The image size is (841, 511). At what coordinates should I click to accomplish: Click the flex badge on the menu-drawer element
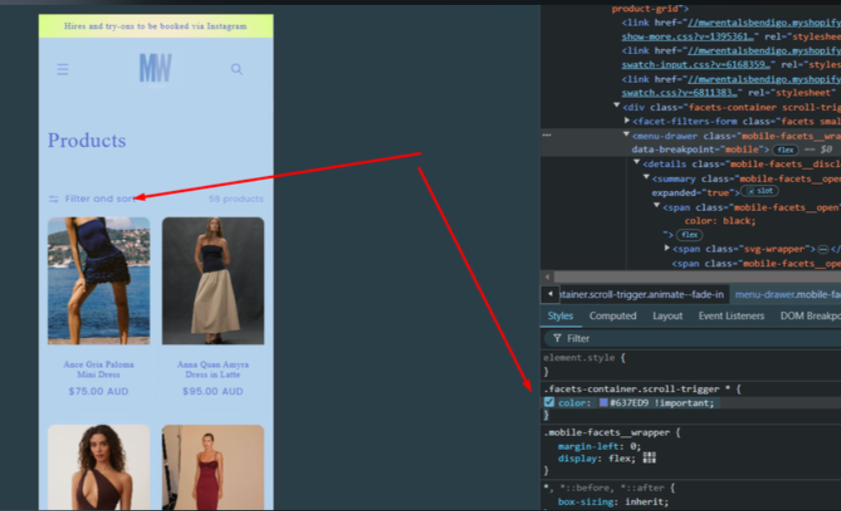click(786, 150)
